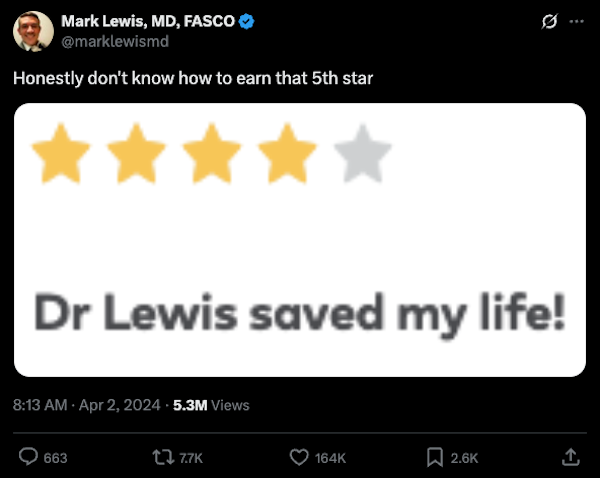The width and height of the screenshot is (600, 478).
Task: Click the 2.6K bookmarks count
Action: pos(465,458)
